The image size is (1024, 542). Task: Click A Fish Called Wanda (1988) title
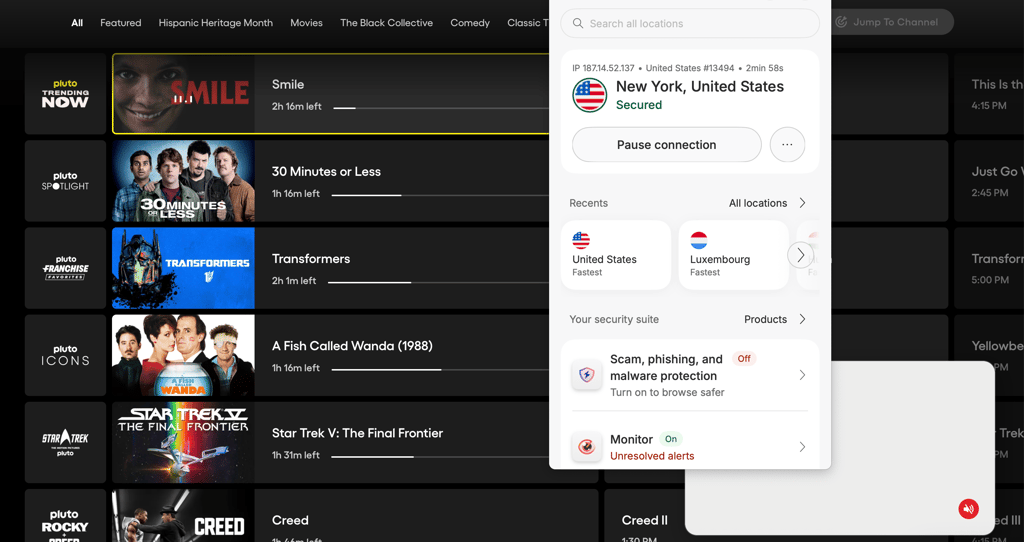point(352,346)
